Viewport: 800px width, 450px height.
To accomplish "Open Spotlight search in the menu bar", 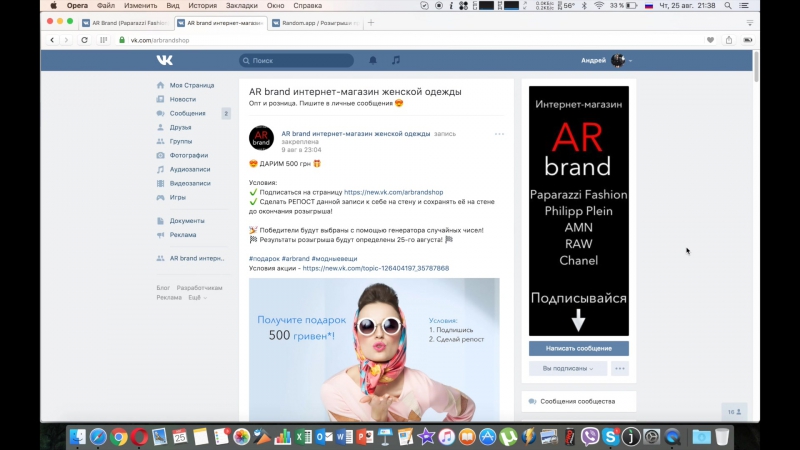I will coord(728,6).
